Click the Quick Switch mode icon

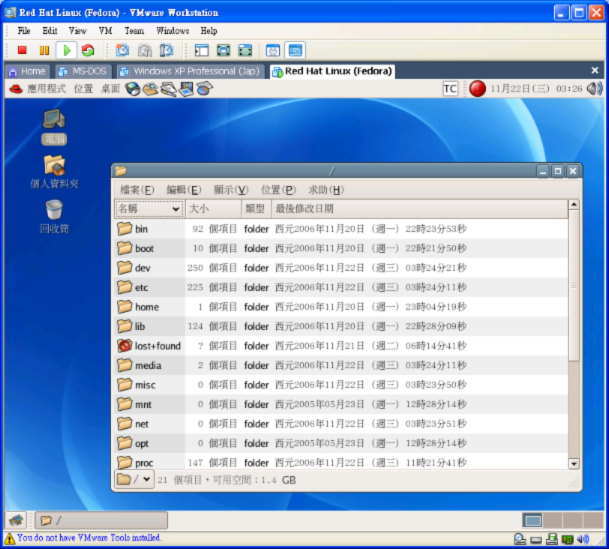click(245, 50)
